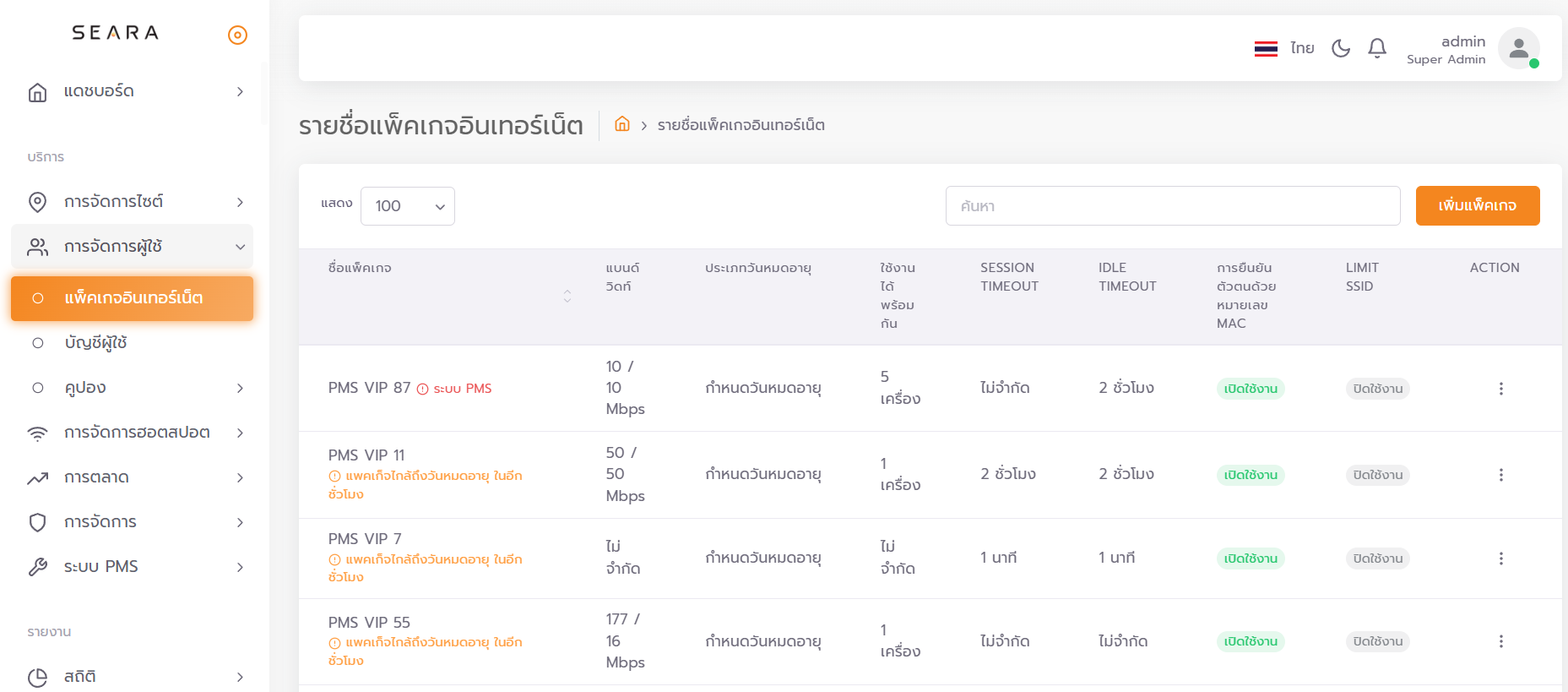Click the orange sidebar pin circle icon
Image resolution: width=1568 pixels, height=692 pixels.
tap(237, 35)
